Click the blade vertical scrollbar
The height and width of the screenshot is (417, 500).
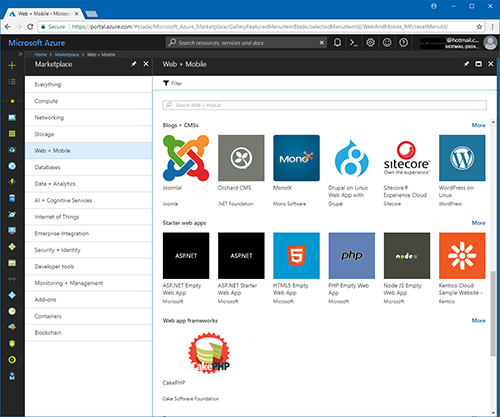pos(493,313)
